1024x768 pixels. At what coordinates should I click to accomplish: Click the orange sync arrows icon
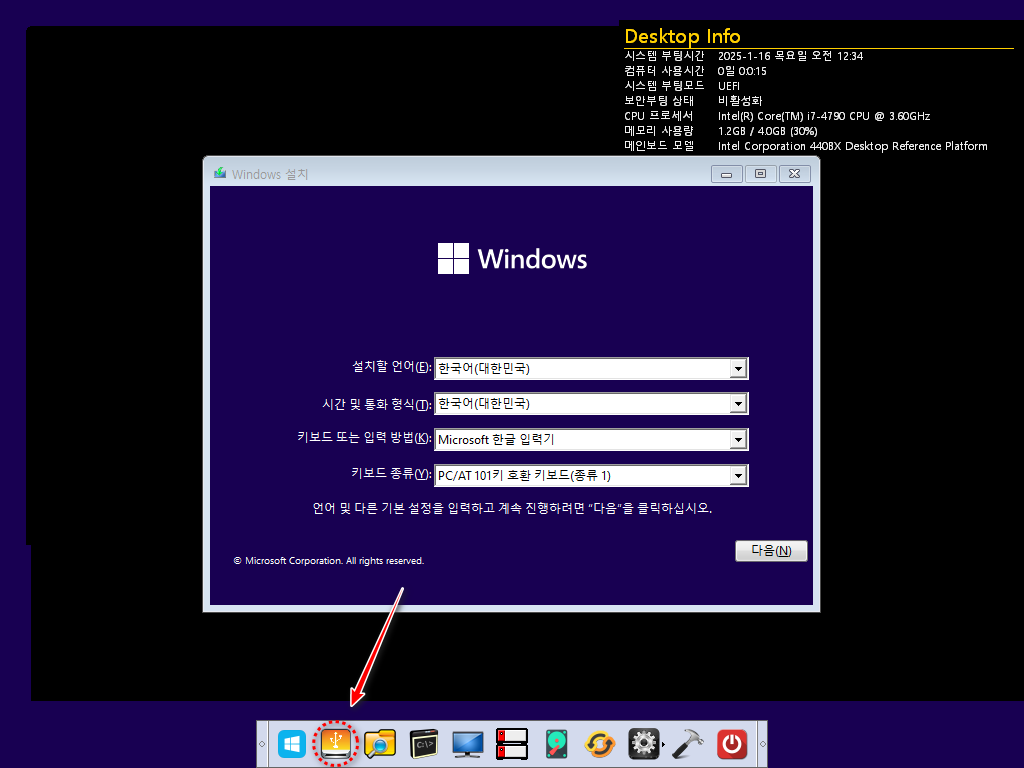point(600,744)
